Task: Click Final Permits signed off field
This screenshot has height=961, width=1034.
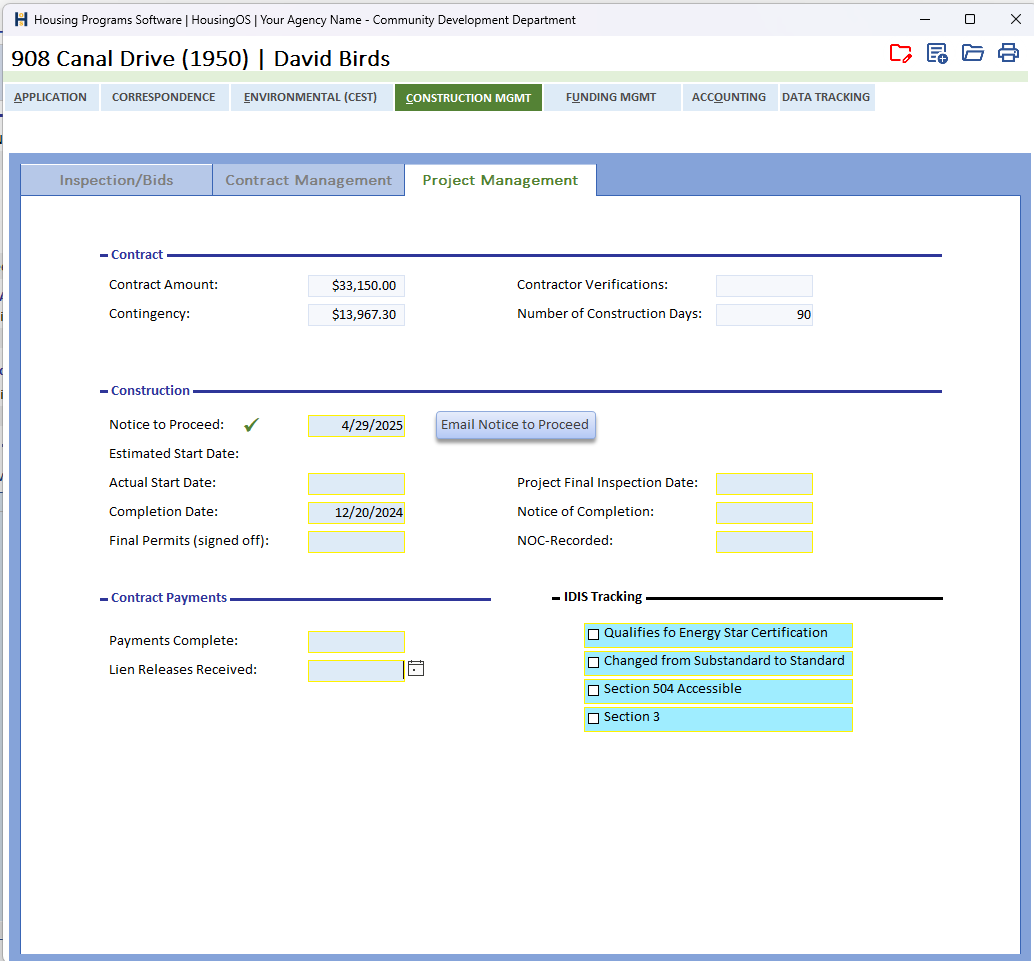Action: pyautogui.click(x=356, y=542)
